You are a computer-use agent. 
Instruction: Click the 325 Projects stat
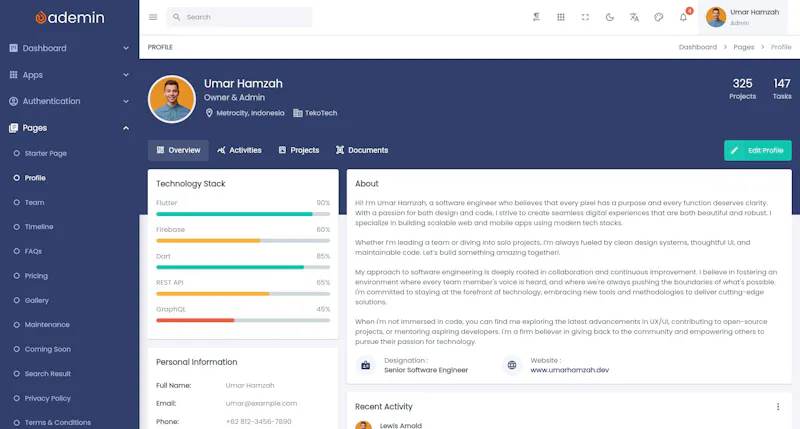pyautogui.click(x=742, y=89)
